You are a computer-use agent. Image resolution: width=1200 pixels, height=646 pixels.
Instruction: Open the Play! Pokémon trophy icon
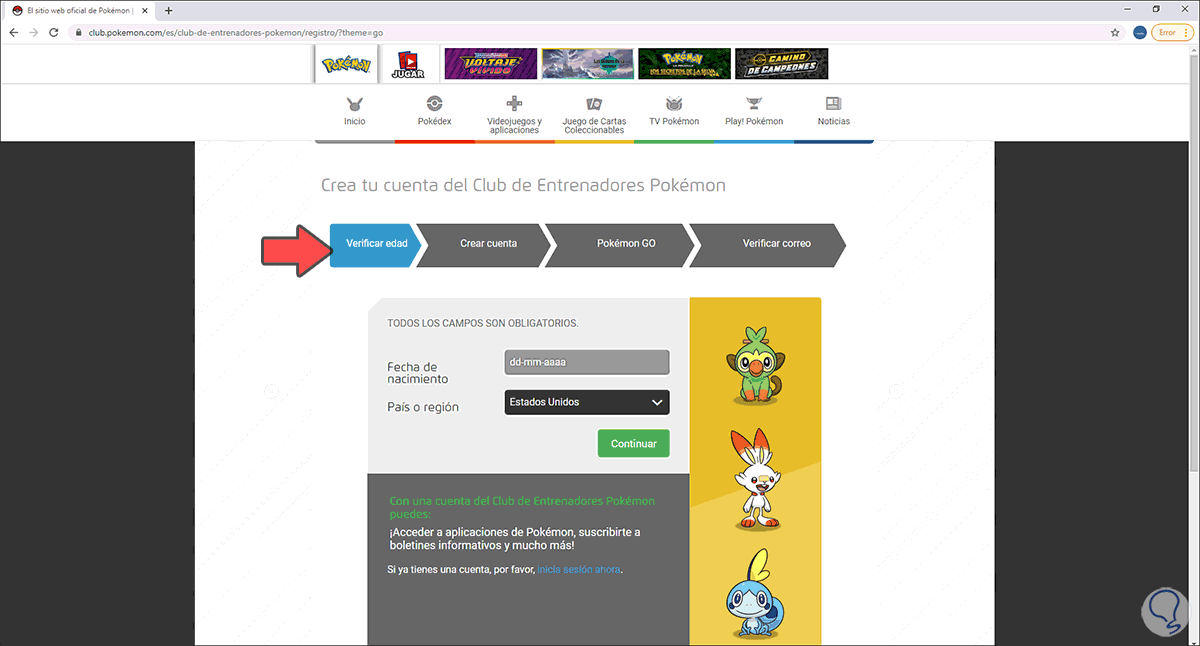[754, 103]
